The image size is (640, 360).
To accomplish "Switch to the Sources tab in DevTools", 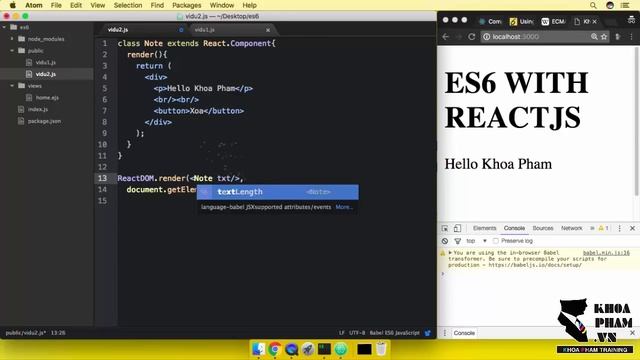I will tap(543, 228).
